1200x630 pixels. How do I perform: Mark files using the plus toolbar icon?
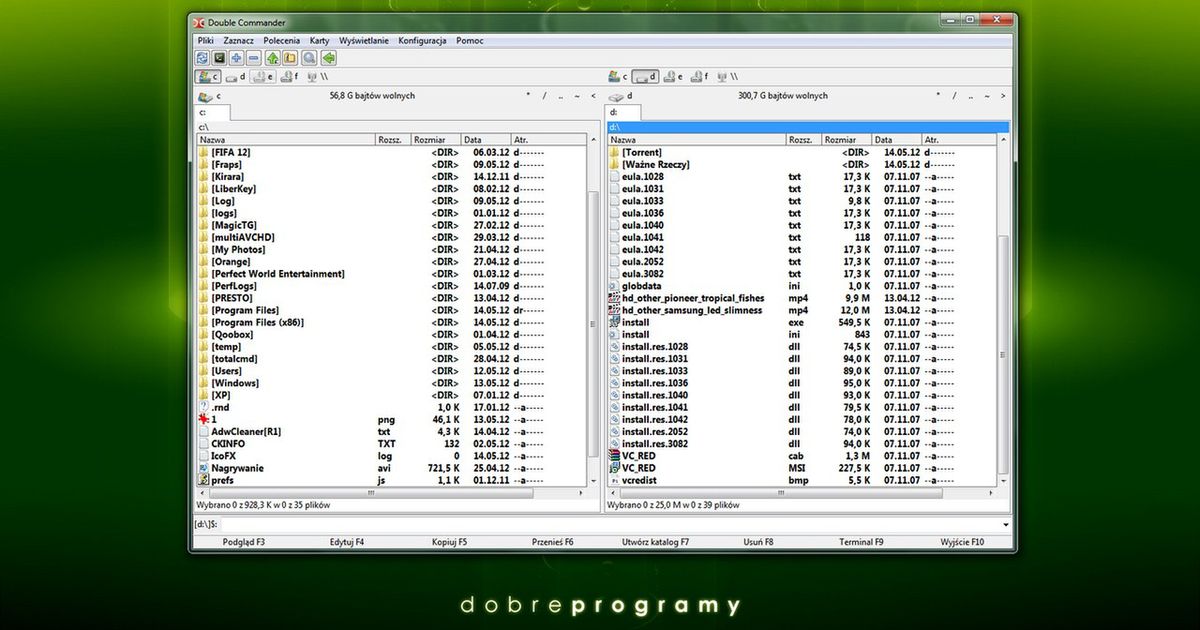[x=237, y=58]
